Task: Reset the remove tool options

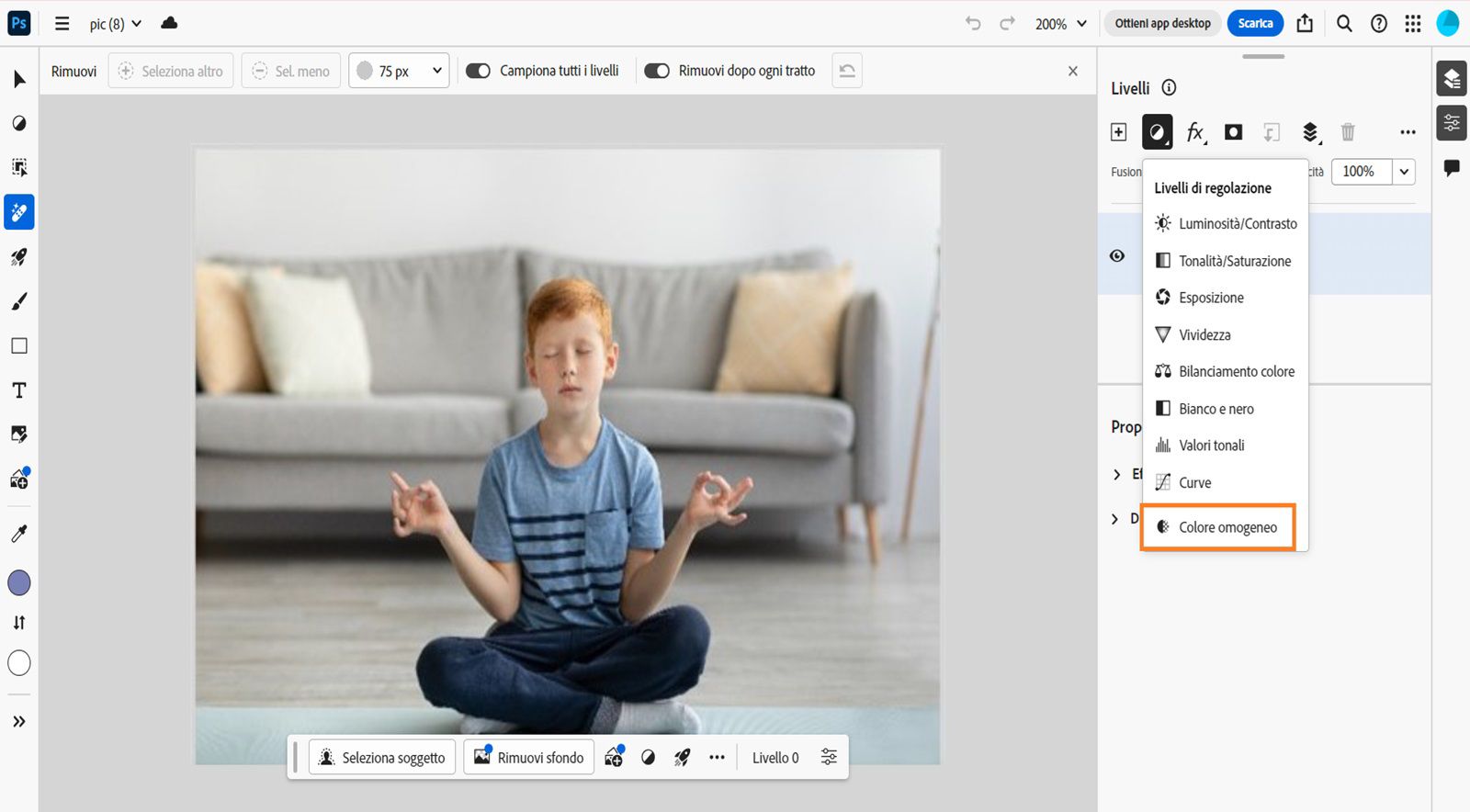Action: point(847,71)
